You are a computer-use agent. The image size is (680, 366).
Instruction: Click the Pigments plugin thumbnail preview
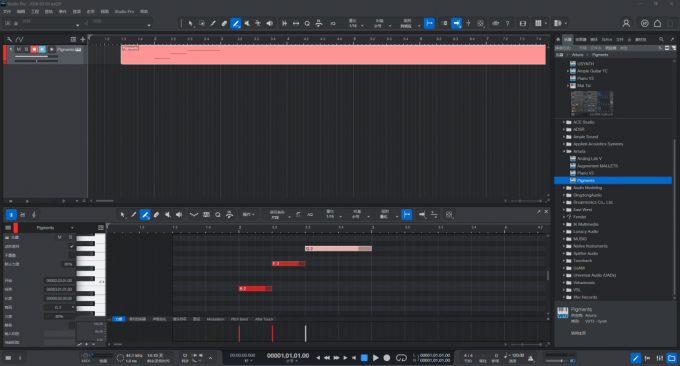point(592,104)
